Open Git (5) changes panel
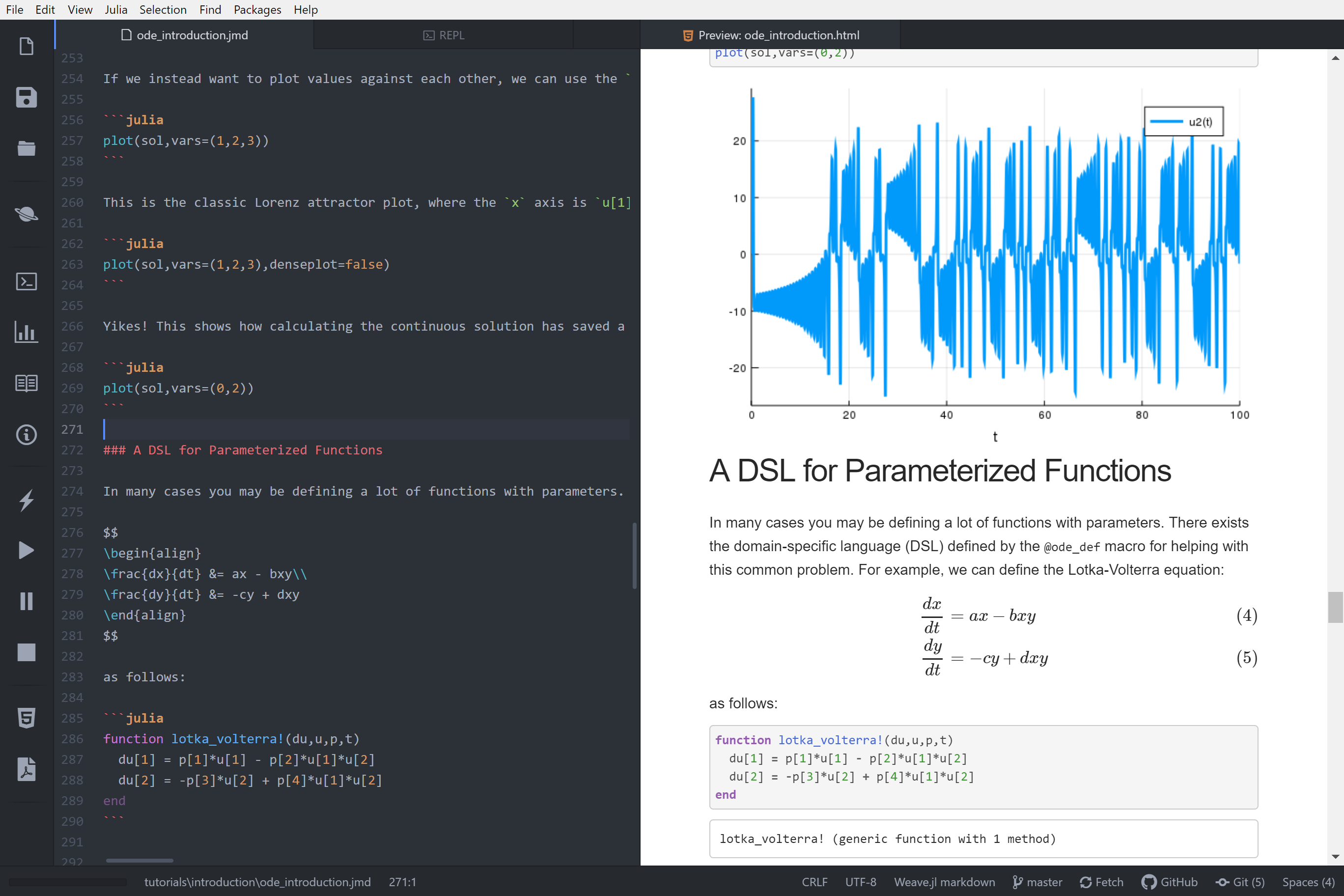The image size is (1344, 896). 1240,882
